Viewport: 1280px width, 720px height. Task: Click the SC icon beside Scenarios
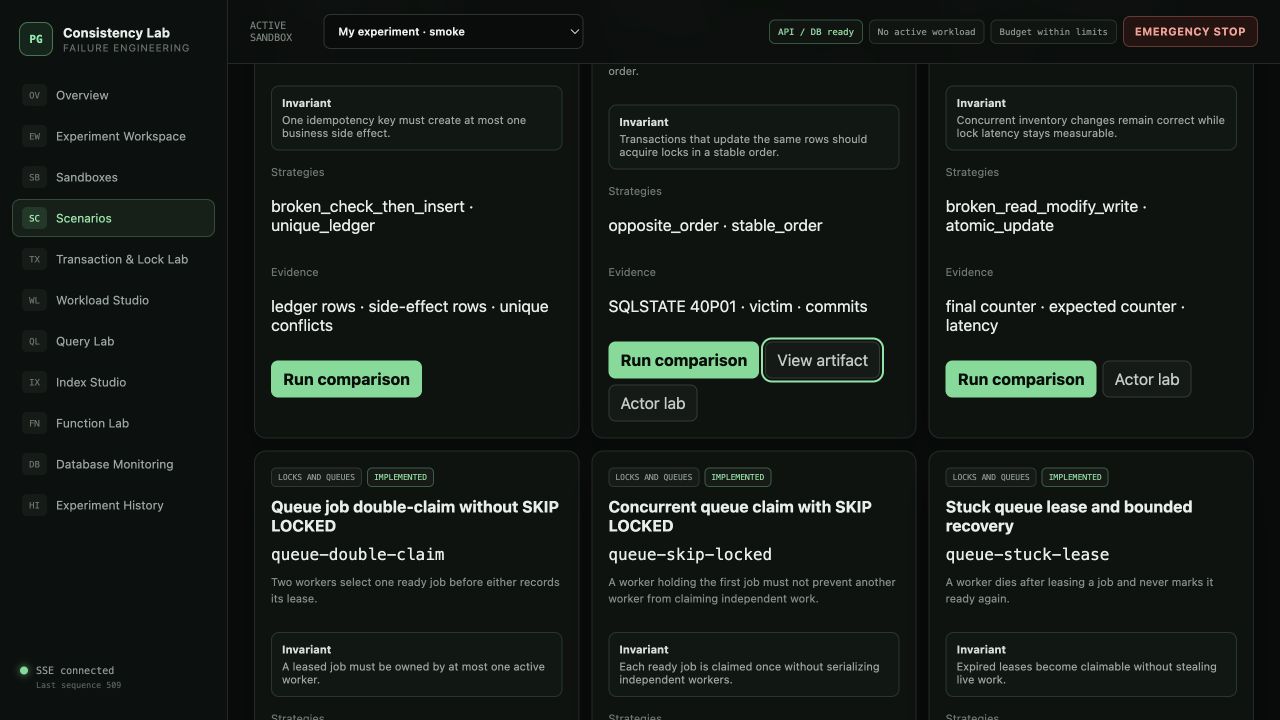[x=34, y=218]
